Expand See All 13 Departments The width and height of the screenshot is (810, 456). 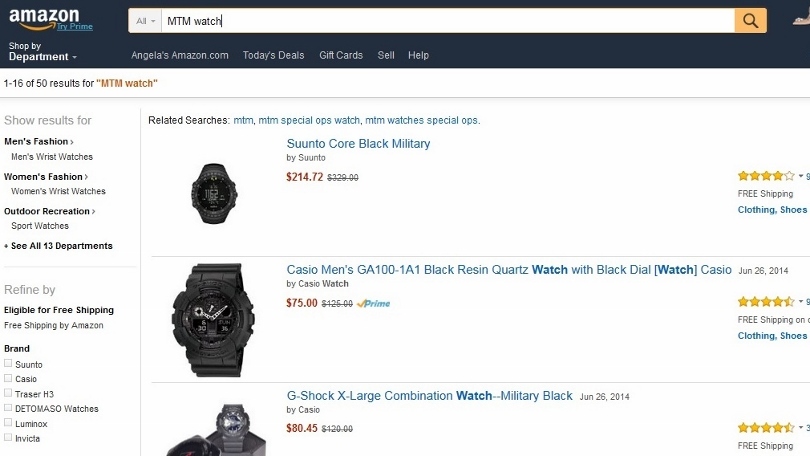tap(59, 246)
